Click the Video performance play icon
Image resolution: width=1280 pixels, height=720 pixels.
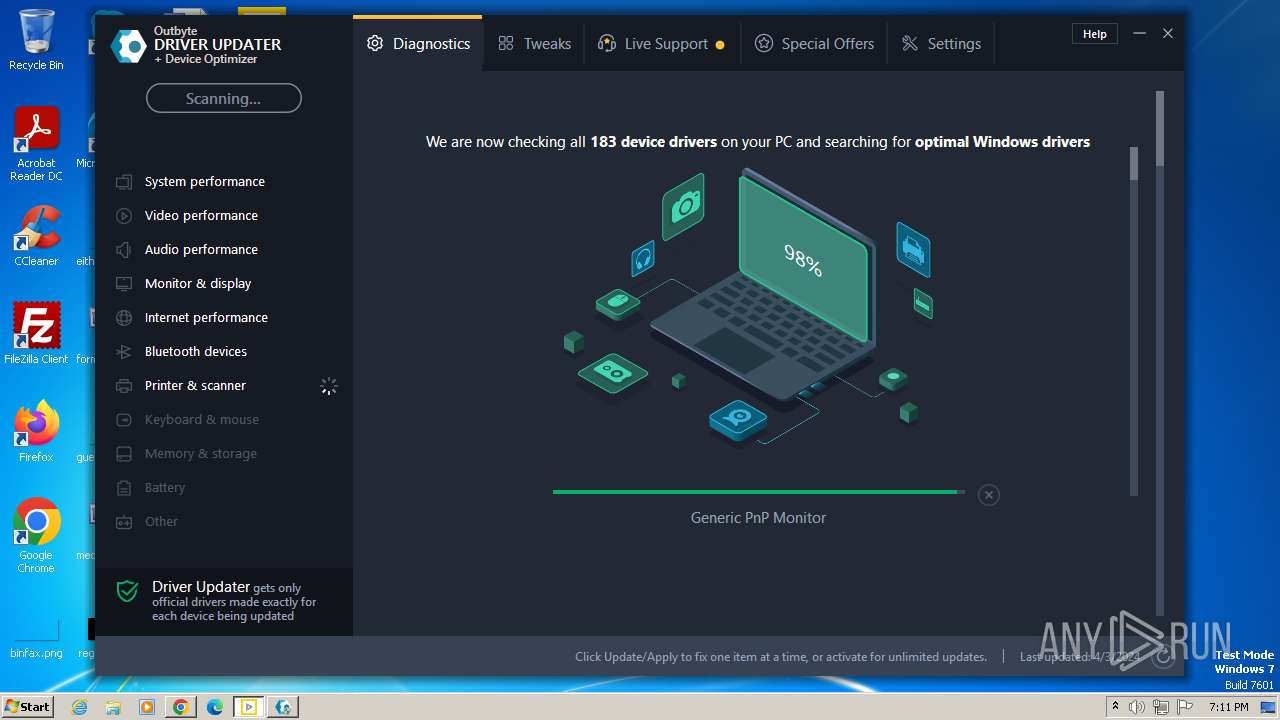(124, 216)
